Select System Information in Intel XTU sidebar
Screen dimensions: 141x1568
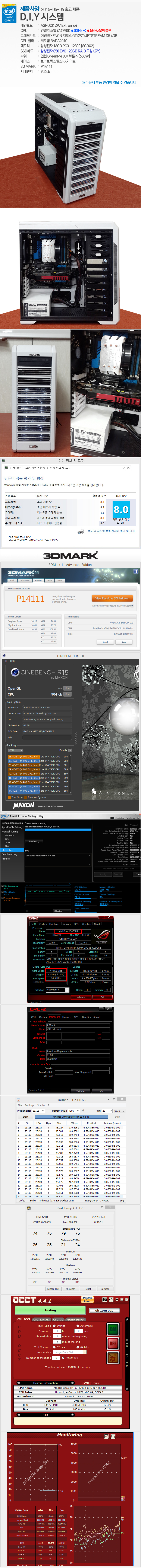pos(12,823)
